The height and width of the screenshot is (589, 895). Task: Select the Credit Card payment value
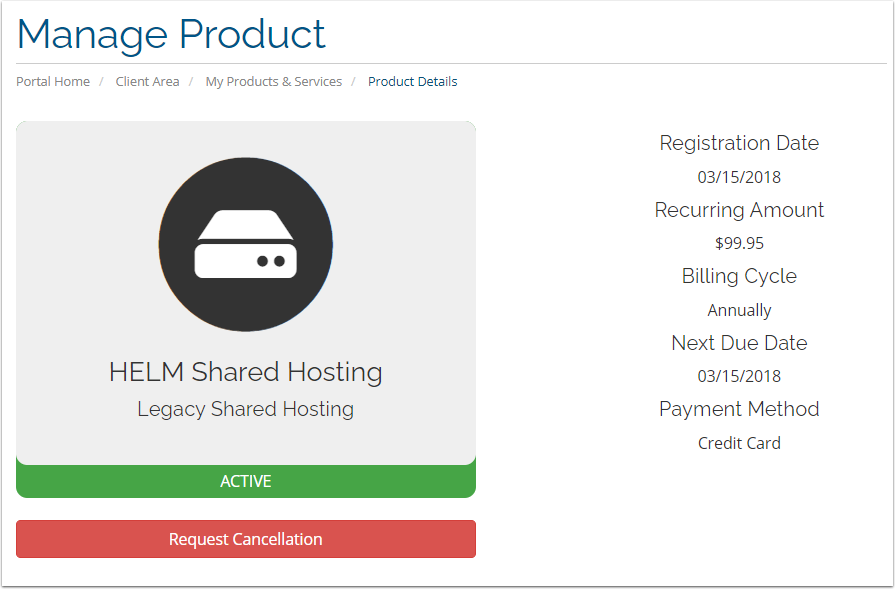739,443
